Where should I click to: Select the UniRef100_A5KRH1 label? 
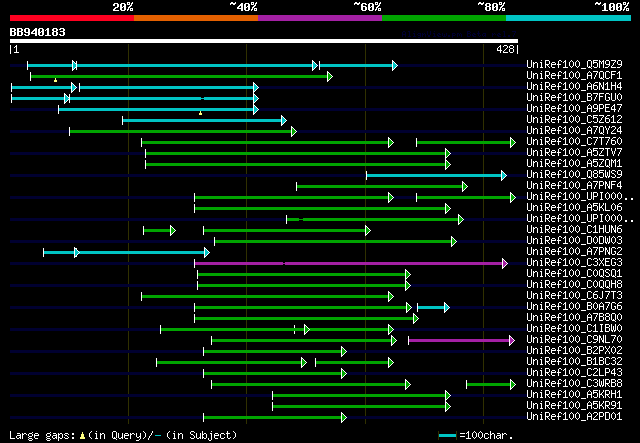(x=574, y=395)
